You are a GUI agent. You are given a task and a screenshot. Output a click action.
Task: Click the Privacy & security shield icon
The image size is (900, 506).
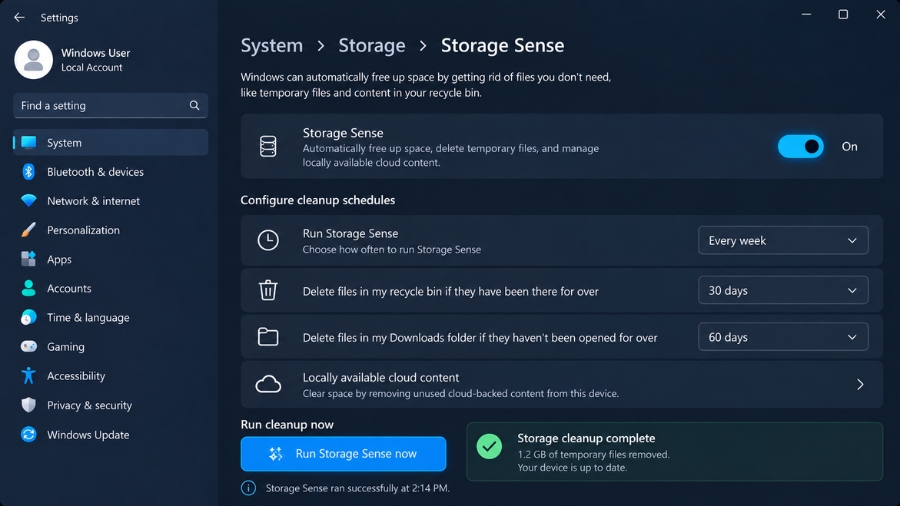(x=29, y=405)
